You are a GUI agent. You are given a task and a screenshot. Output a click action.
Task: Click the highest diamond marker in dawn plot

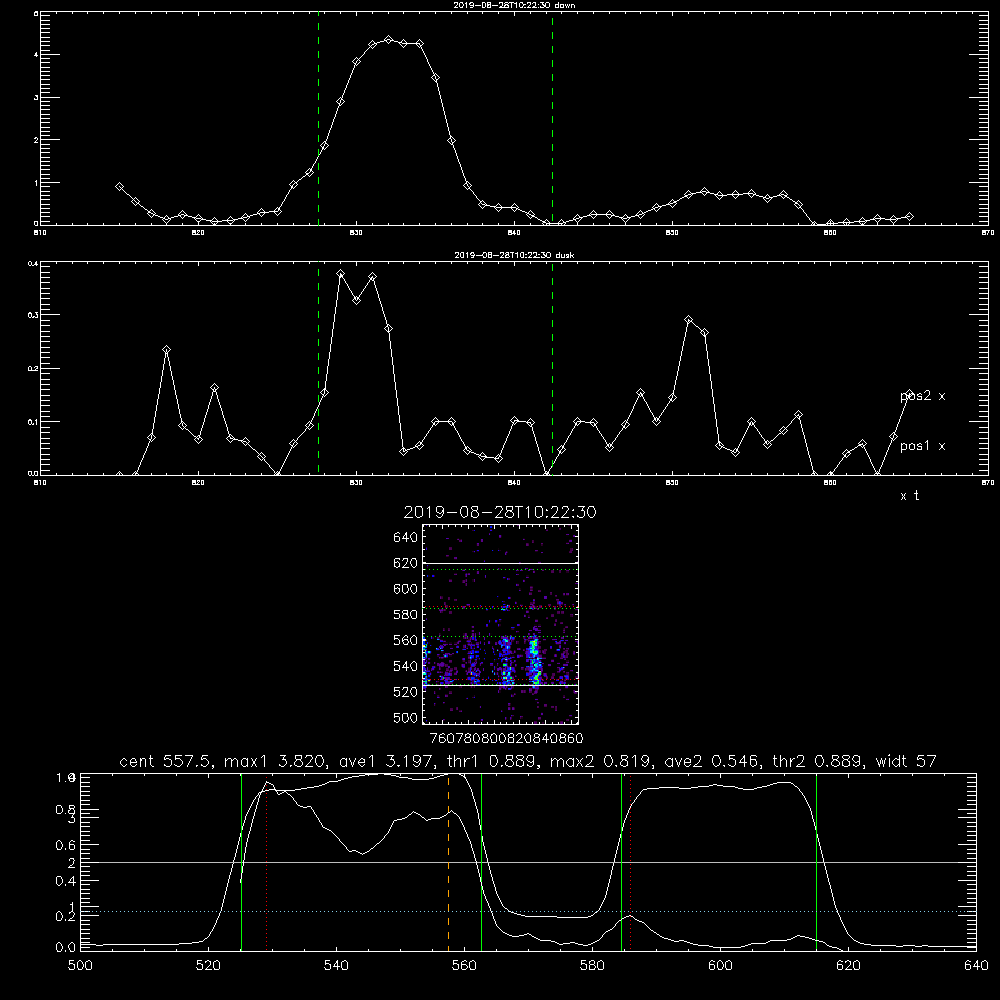388,40
